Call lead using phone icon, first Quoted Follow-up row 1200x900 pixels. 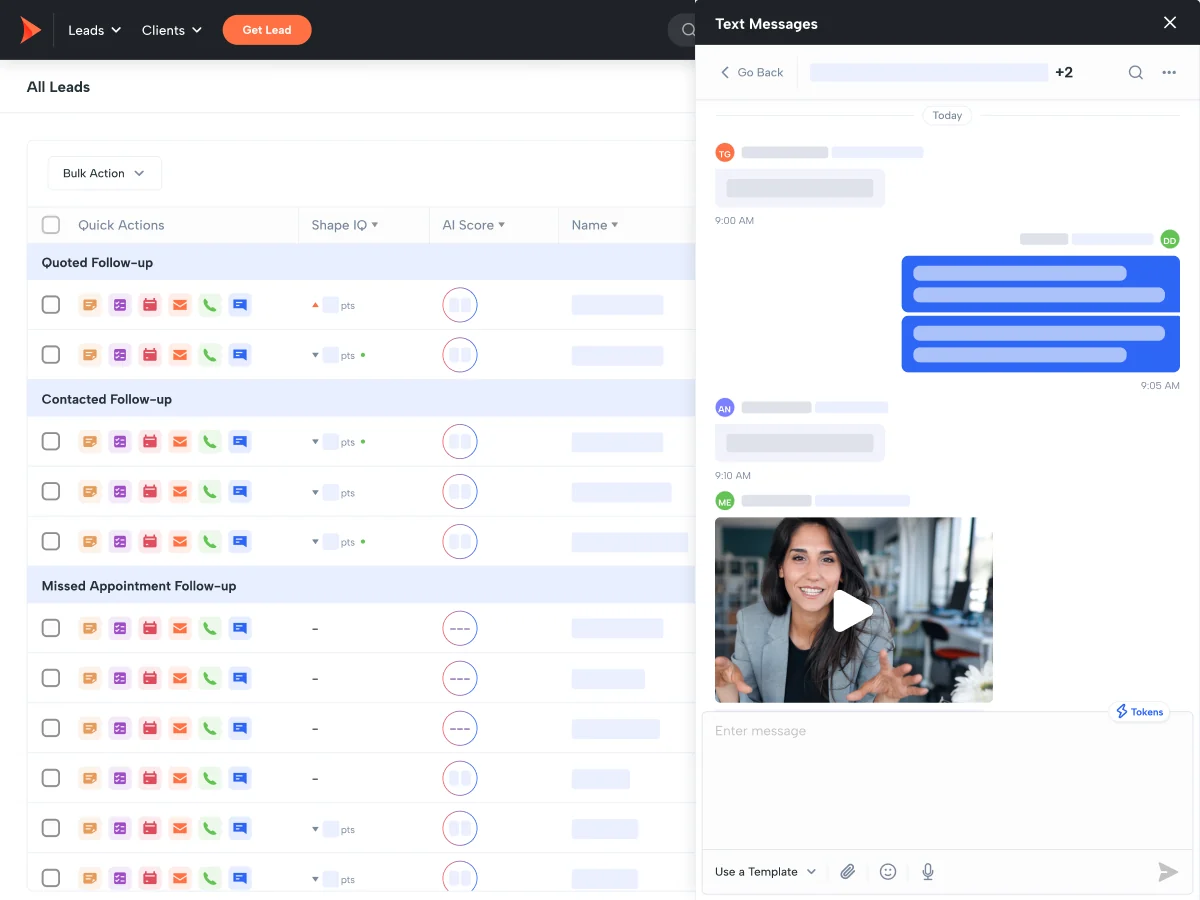(x=210, y=305)
